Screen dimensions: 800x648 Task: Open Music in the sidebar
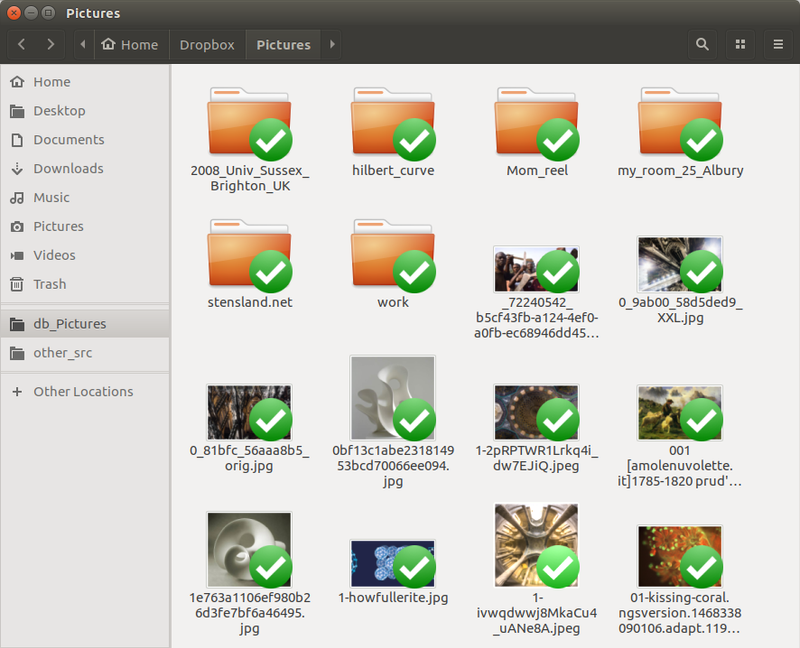[x=51, y=197]
